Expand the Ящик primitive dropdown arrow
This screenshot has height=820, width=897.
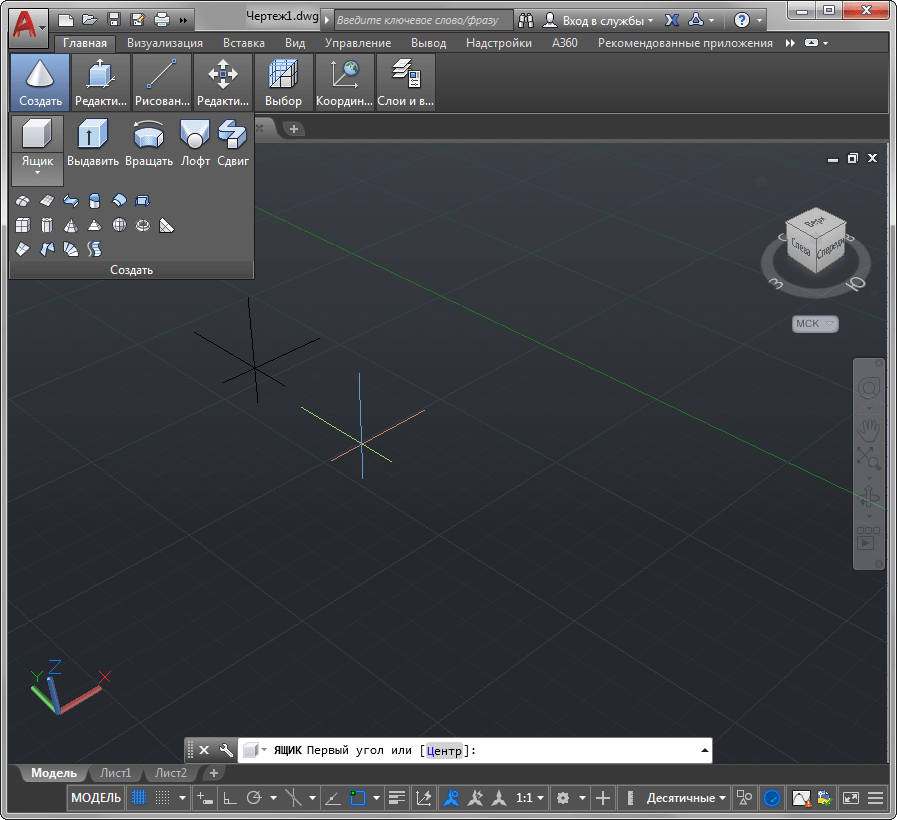coord(37,174)
